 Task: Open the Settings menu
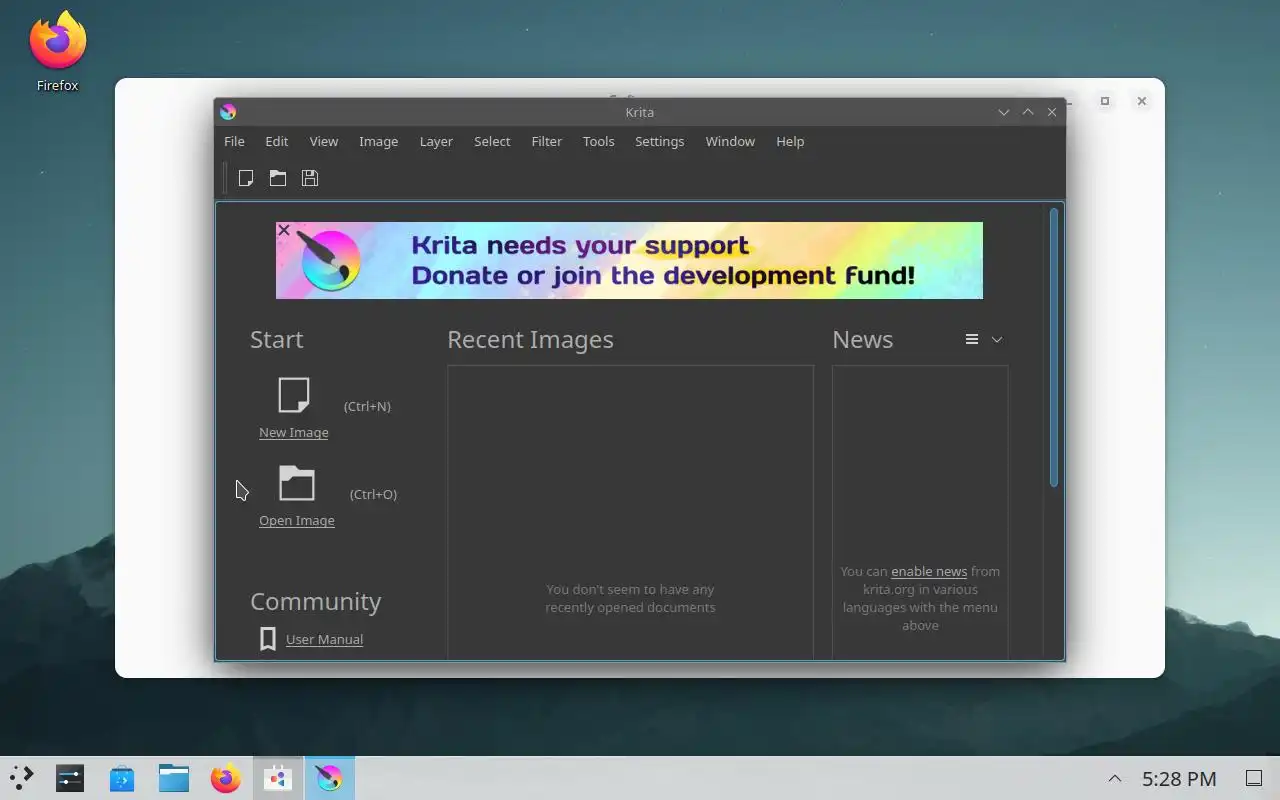click(x=660, y=141)
